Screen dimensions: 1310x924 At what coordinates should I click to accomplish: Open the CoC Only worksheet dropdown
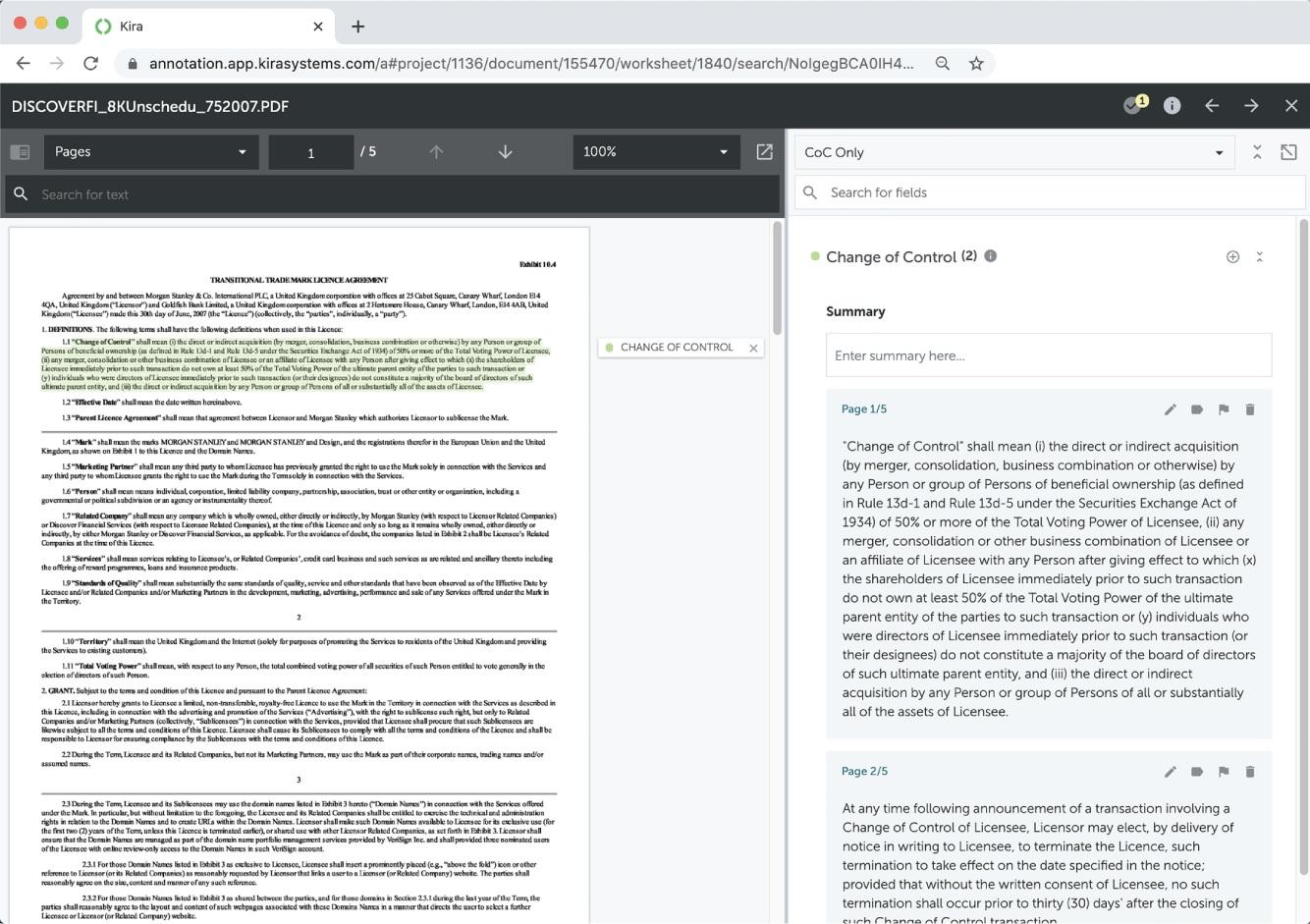point(1014,152)
